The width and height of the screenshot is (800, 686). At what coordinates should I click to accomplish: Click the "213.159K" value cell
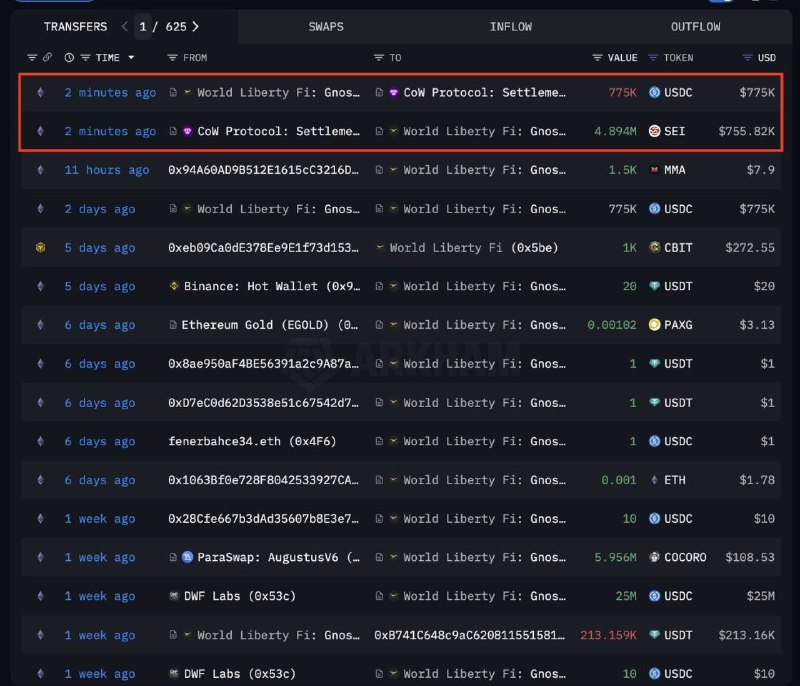608,634
